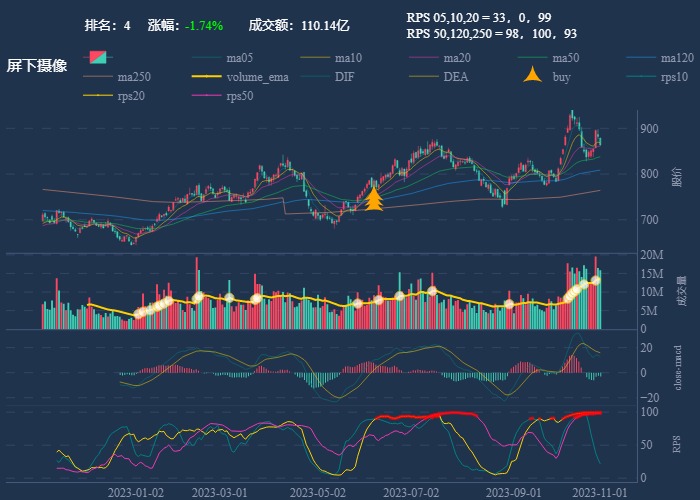Click the 排名: 4 label

point(107,25)
